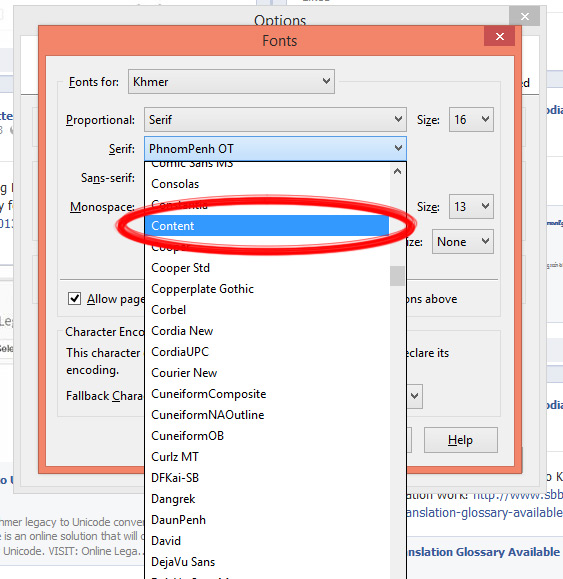
Task: Open the minimum font size None dropdown
Action: [463, 241]
